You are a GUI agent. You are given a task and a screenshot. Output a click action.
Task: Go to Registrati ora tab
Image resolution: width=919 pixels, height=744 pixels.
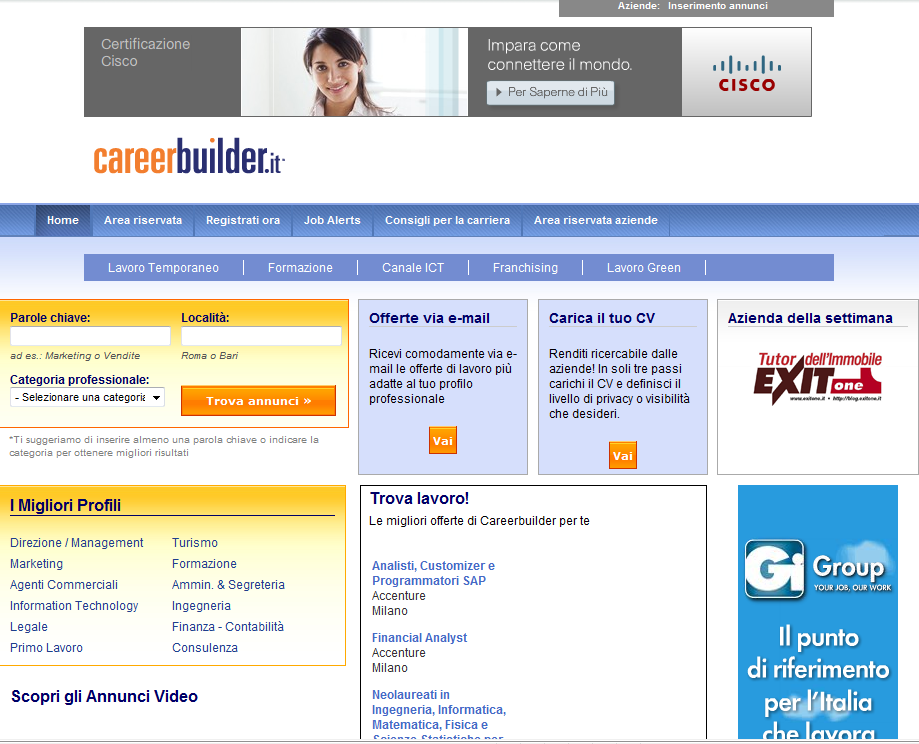coord(243,220)
